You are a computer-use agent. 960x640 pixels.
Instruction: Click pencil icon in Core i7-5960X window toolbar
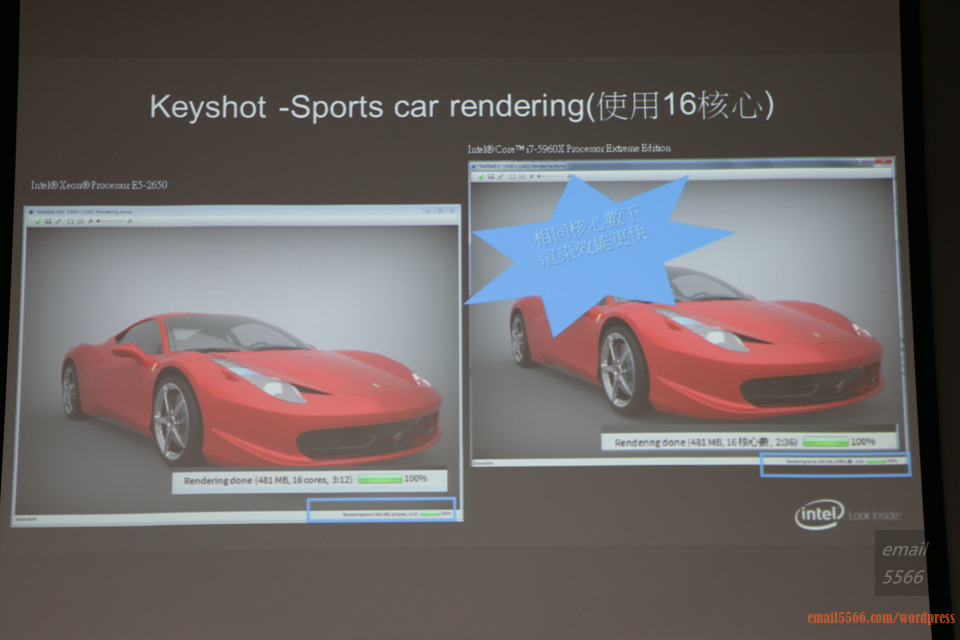click(x=500, y=177)
